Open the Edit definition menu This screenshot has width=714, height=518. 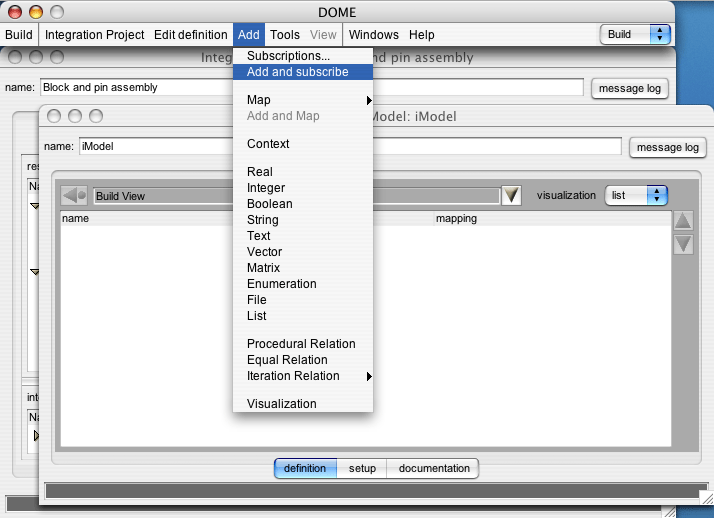190,35
